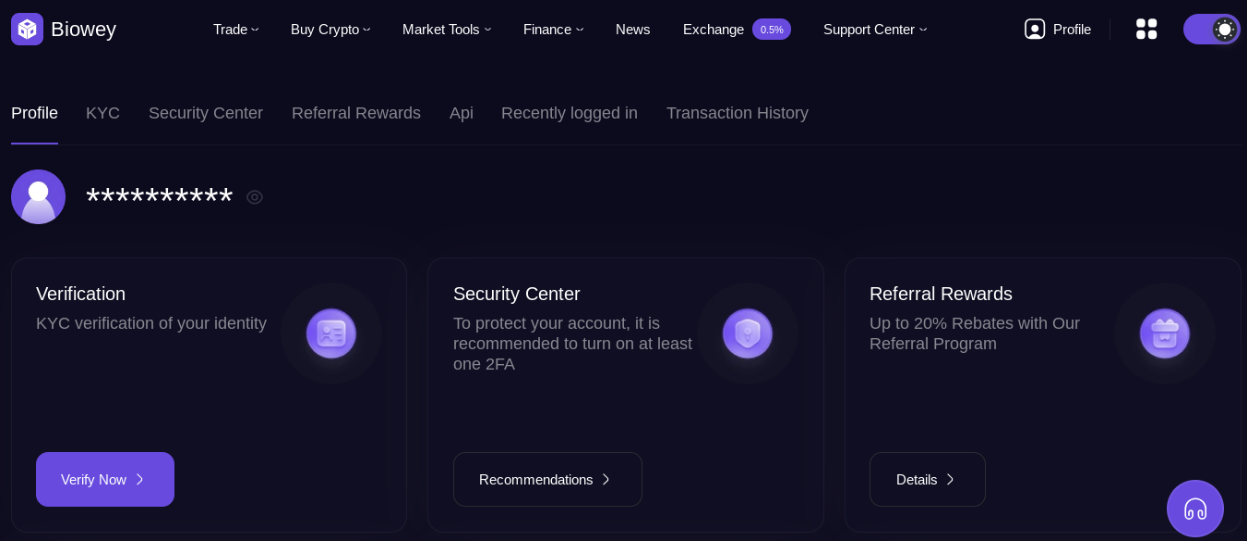Screen dimensions: 1247x542
Task: Expand the Finance dropdown menu
Action: [x=553, y=29]
